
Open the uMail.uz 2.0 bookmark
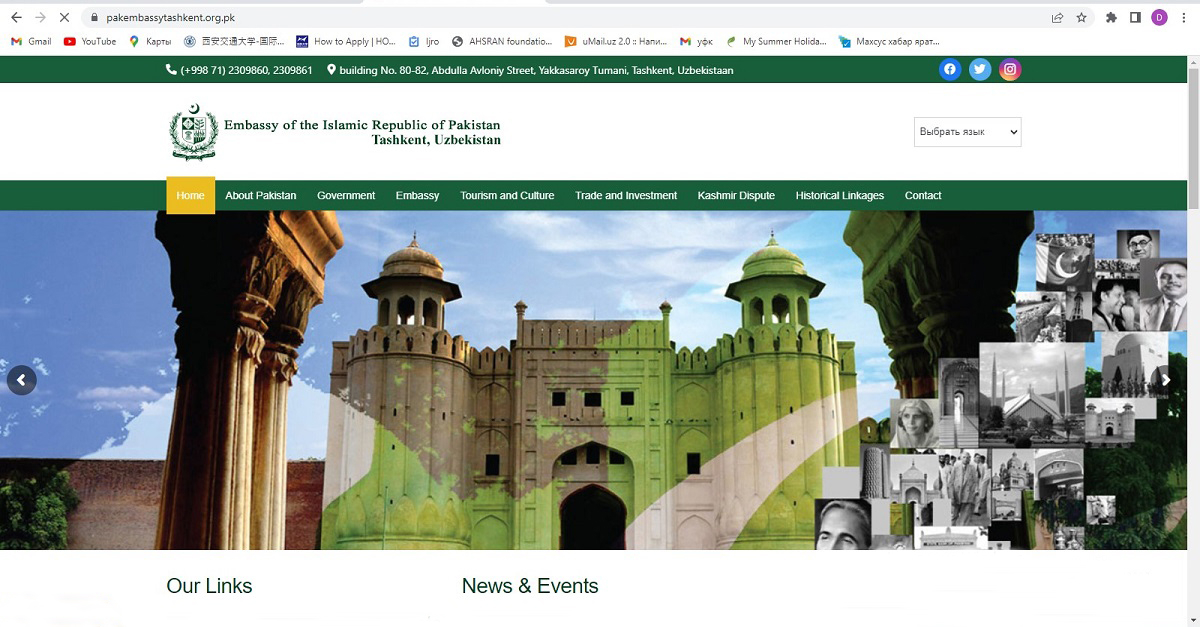[616, 41]
